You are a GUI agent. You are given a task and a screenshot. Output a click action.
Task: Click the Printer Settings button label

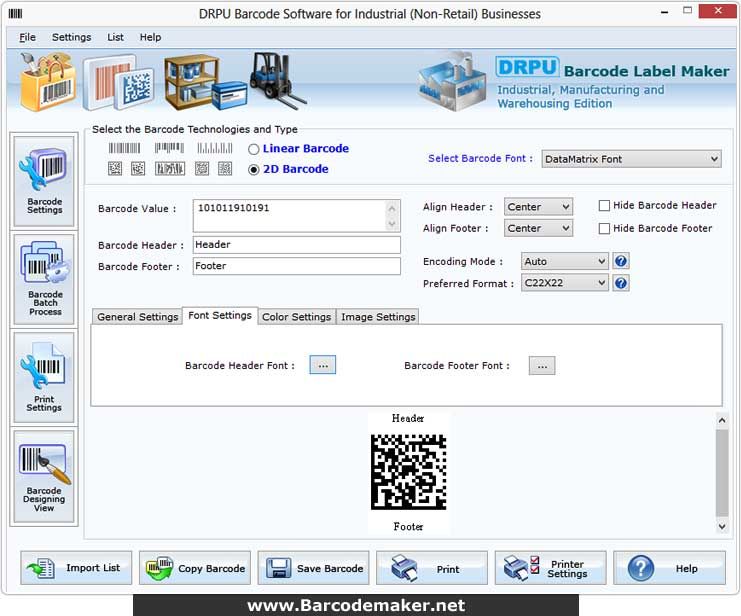click(567, 569)
